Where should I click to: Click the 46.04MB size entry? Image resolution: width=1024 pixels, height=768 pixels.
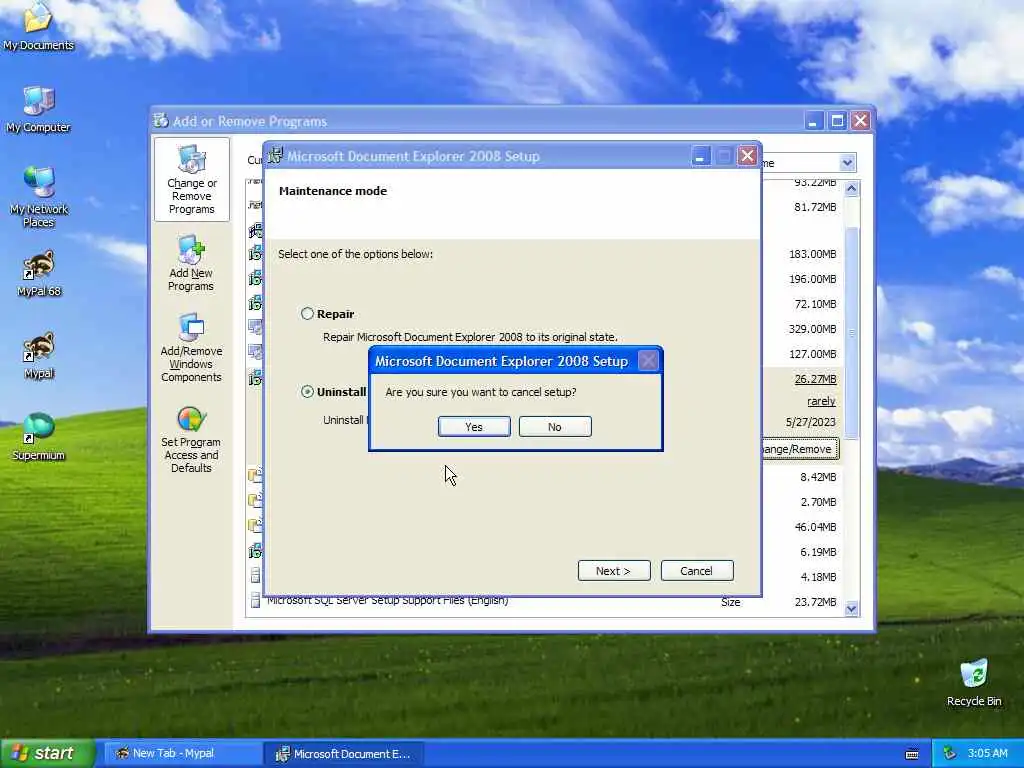[815, 527]
